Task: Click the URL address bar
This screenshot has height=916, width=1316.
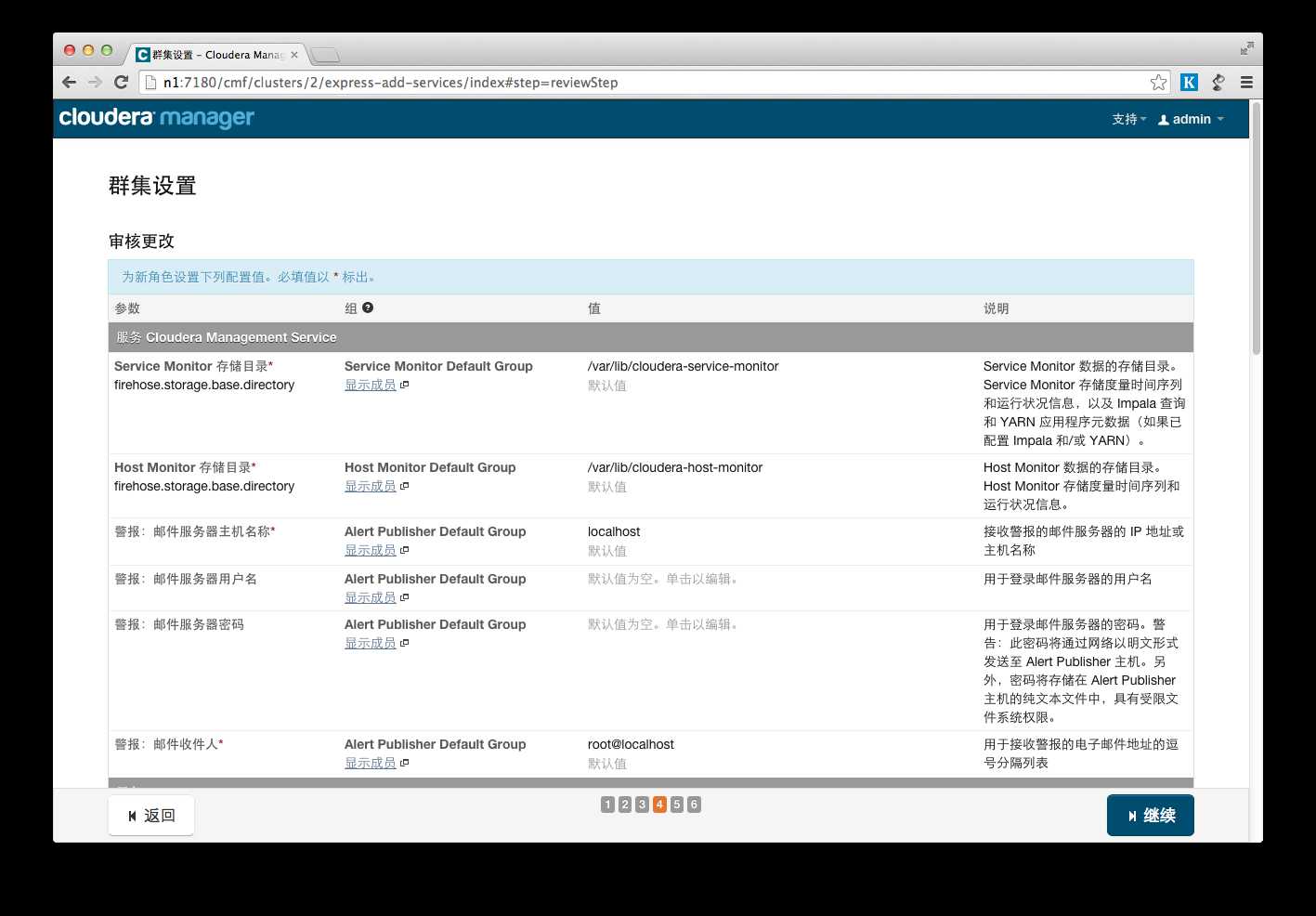Action: (645, 82)
